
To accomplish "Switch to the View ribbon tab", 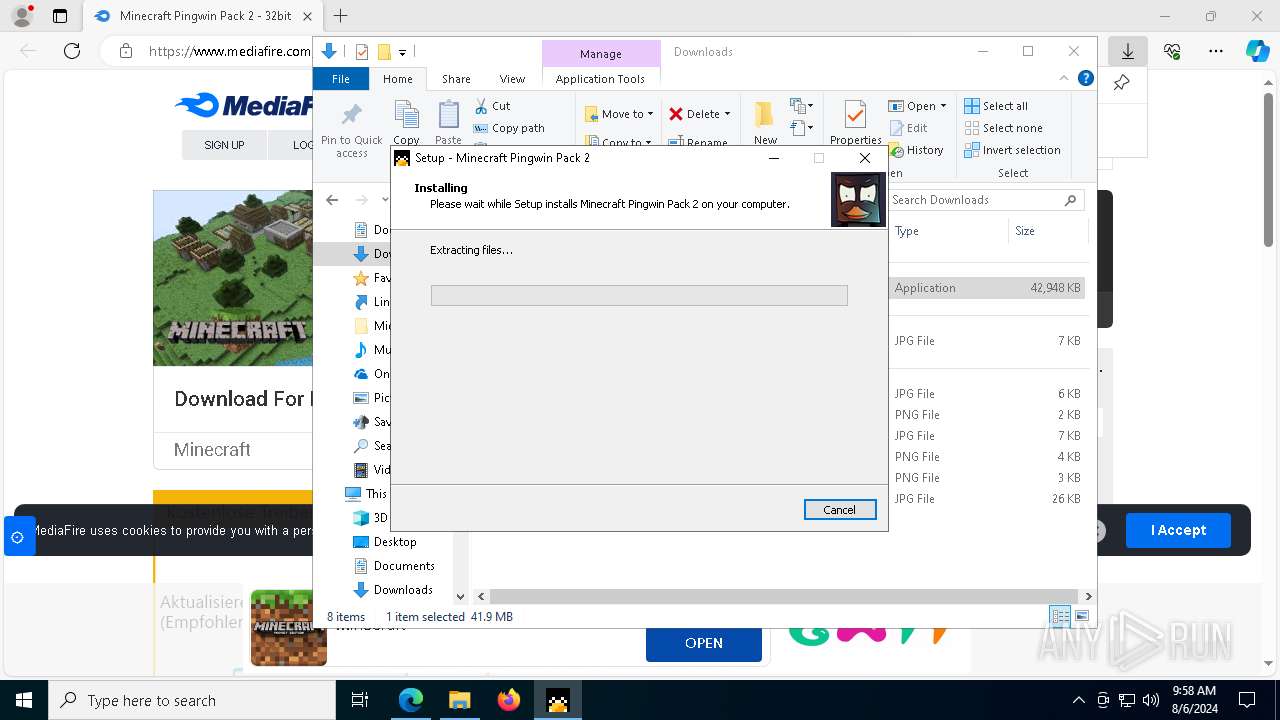I will [x=512, y=79].
